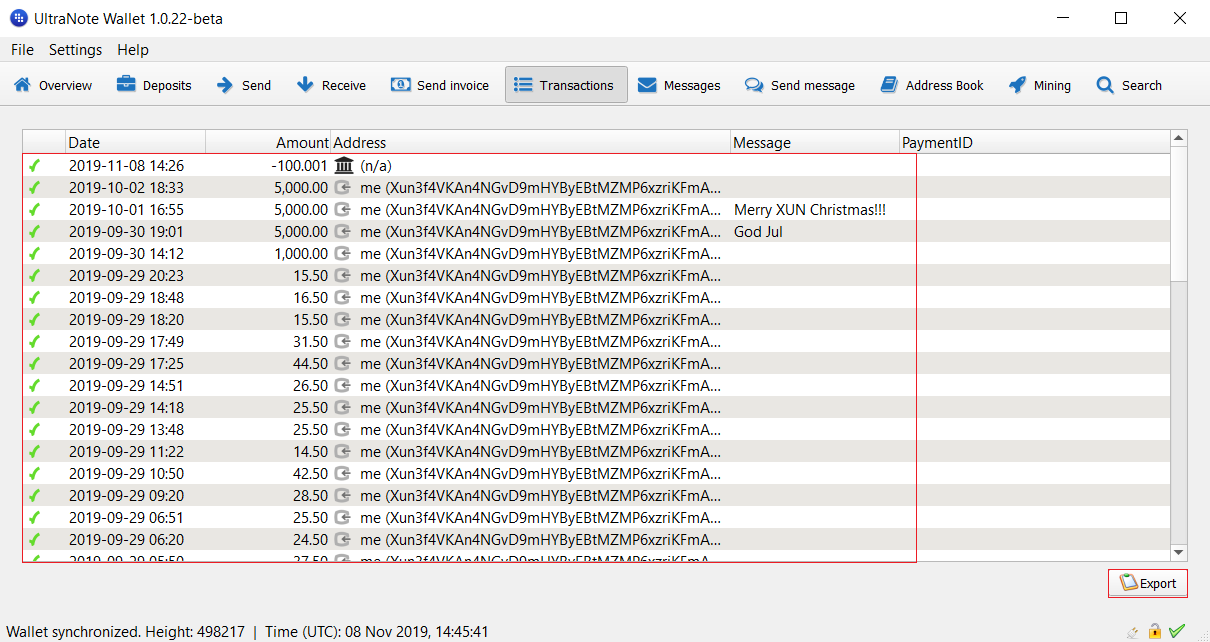This screenshot has width=1210, height=642.
Task: Open the Help menu
Action: (133, 50)
